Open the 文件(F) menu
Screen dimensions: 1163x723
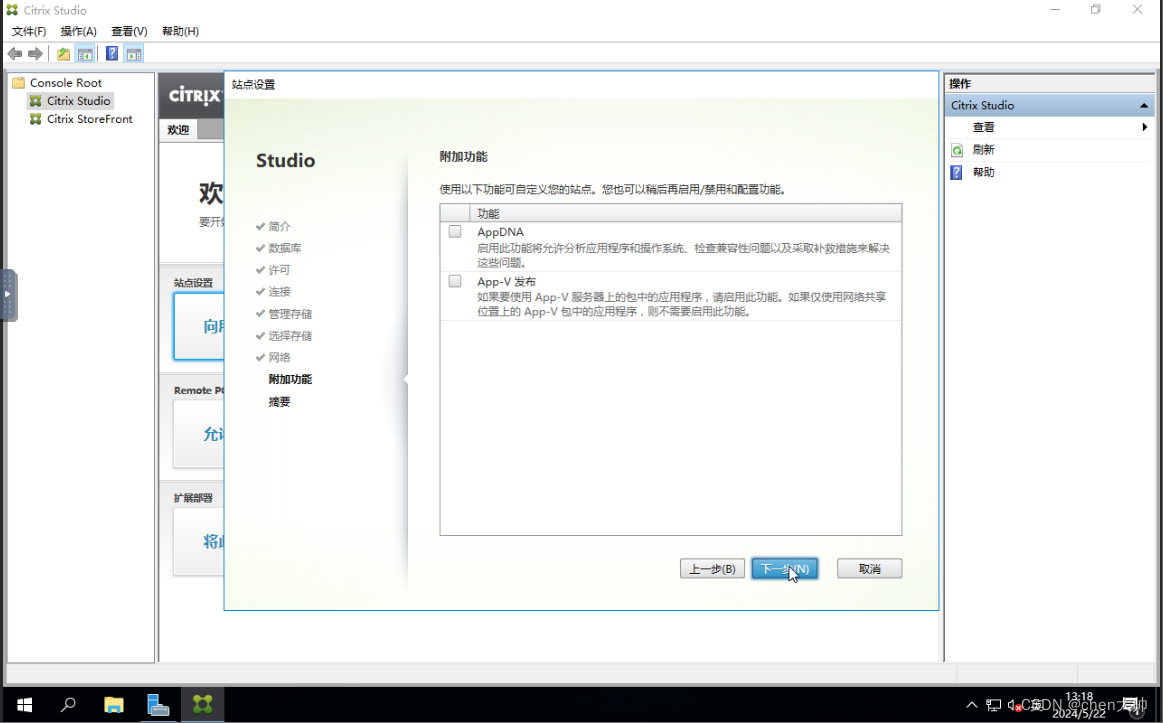click(x=29, y=31)
